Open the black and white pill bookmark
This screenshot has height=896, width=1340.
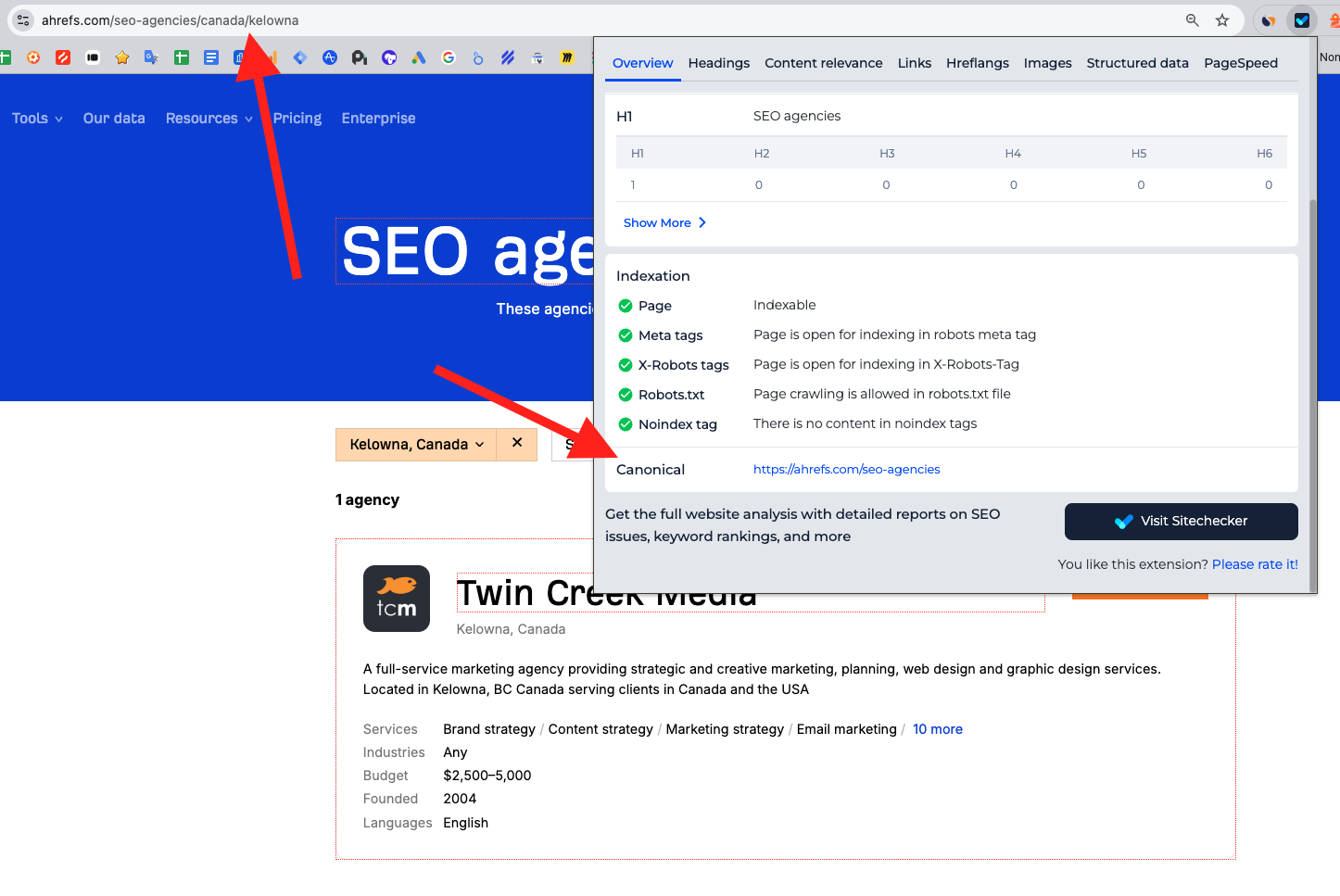[93, 57]
